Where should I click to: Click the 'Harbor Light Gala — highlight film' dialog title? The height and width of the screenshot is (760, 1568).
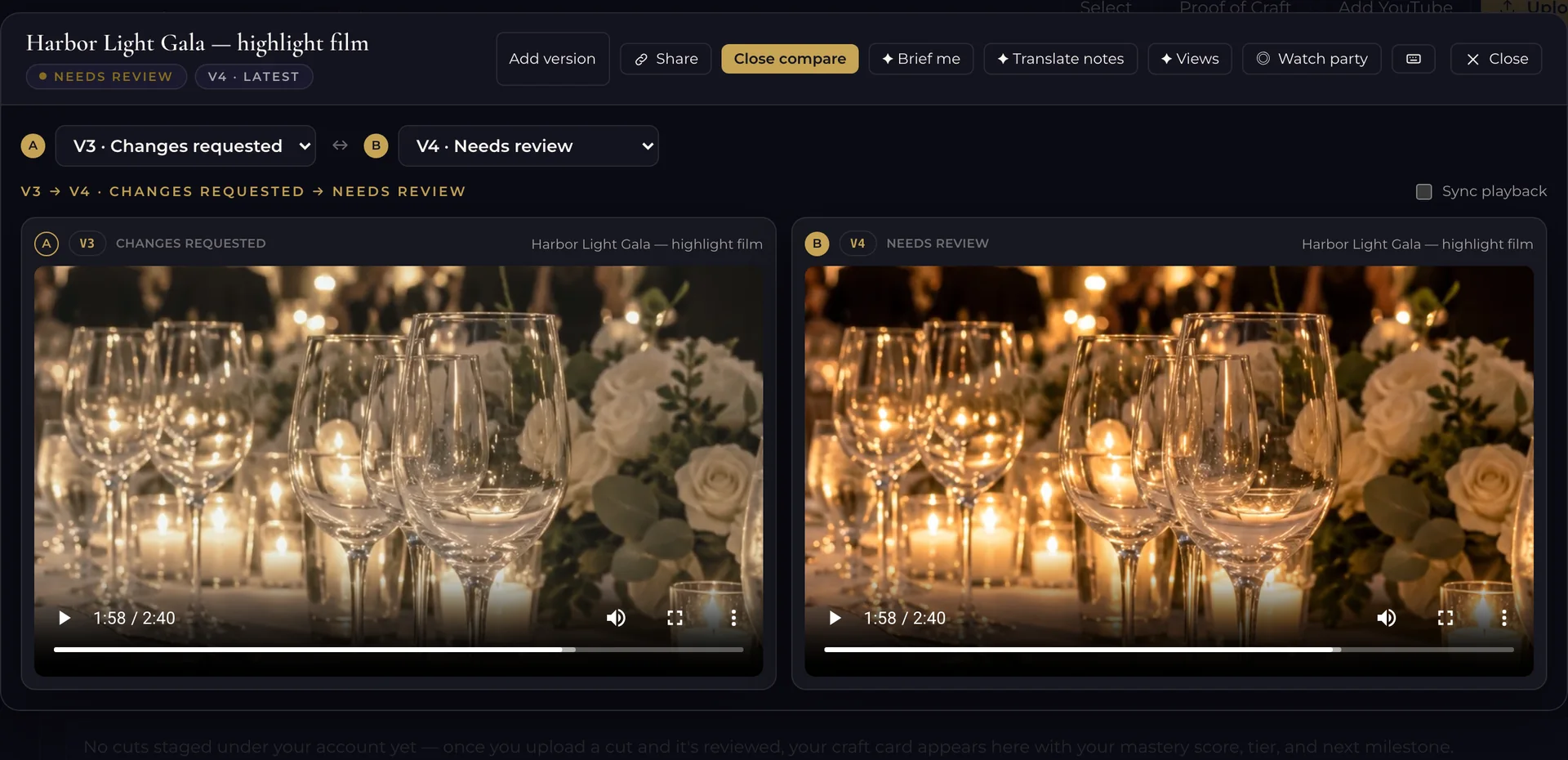click(x=197, y=42)
